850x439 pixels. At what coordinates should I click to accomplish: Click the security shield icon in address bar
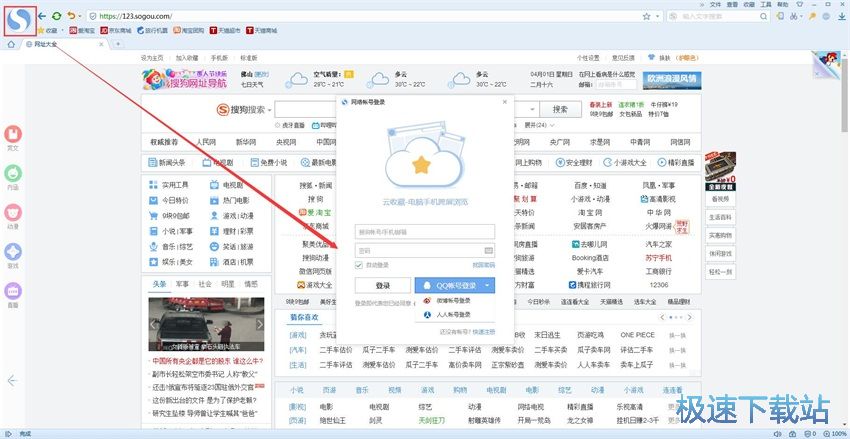pyautogui.click(x=93, y=17)
